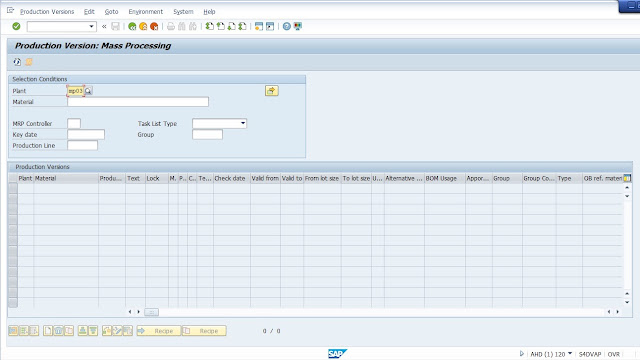
Task: Click the Check date column header
Action: [232, 178]
